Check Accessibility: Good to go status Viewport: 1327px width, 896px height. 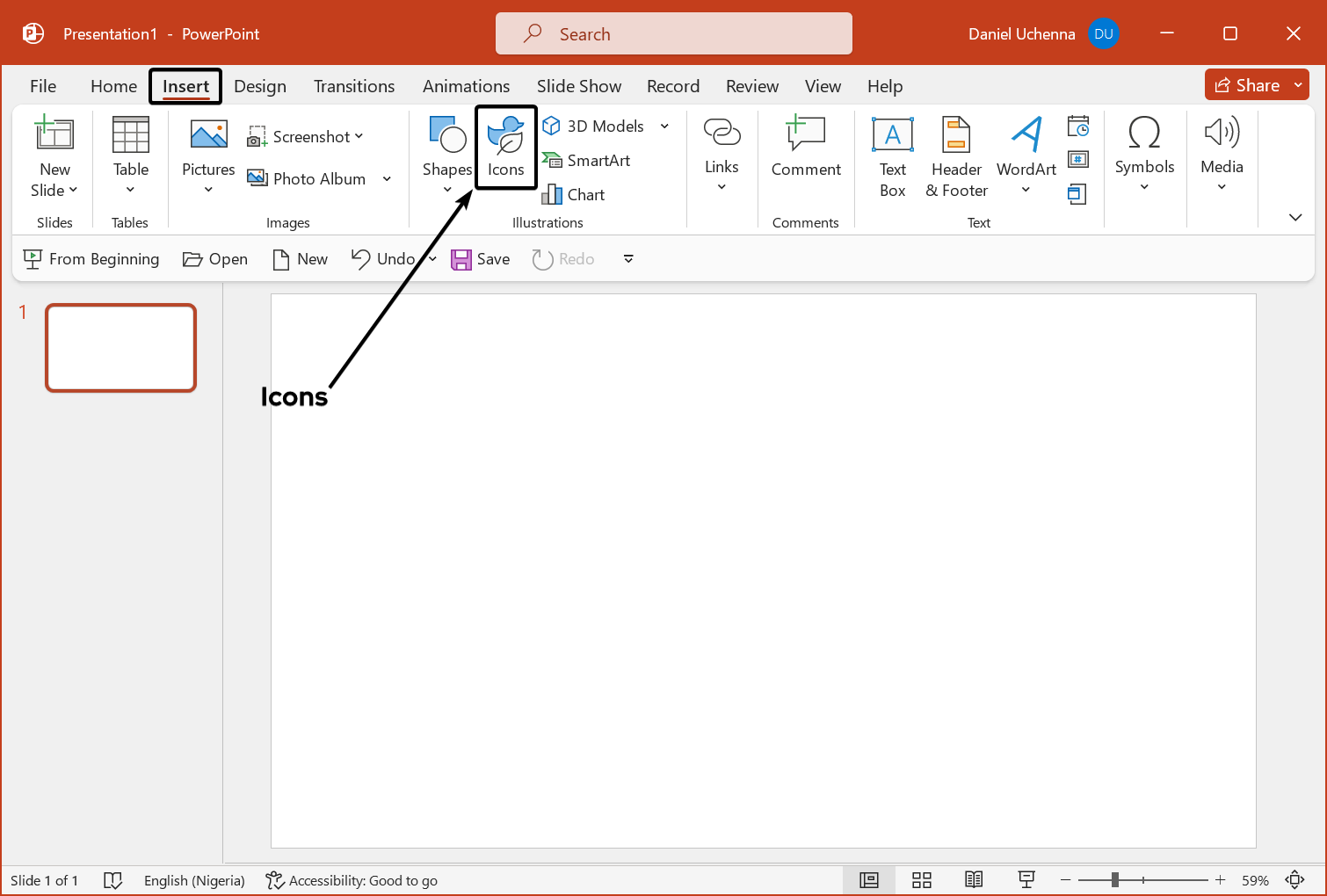(x=352, y=880)
